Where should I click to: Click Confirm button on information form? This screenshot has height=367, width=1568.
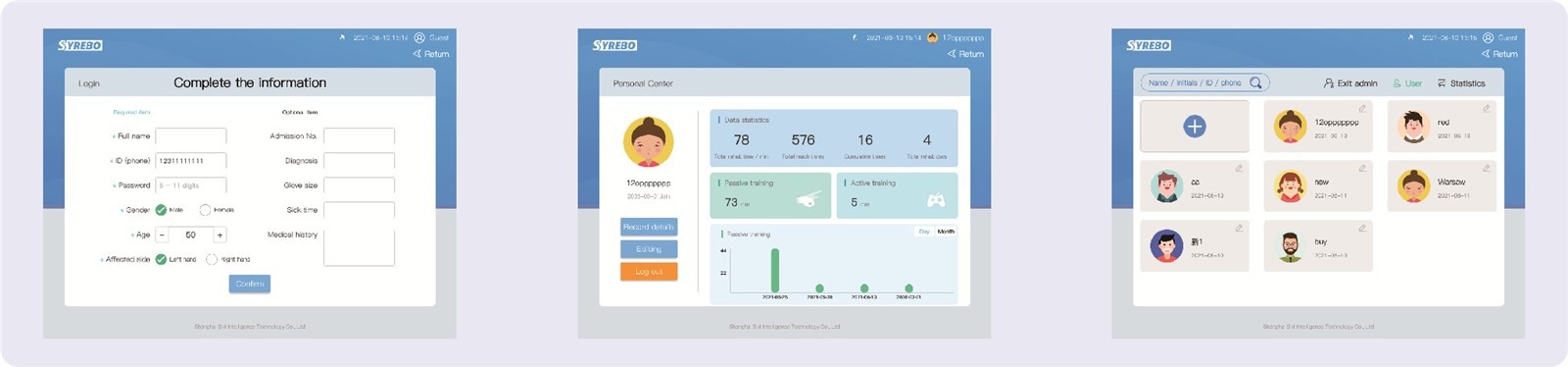(250, 284)
